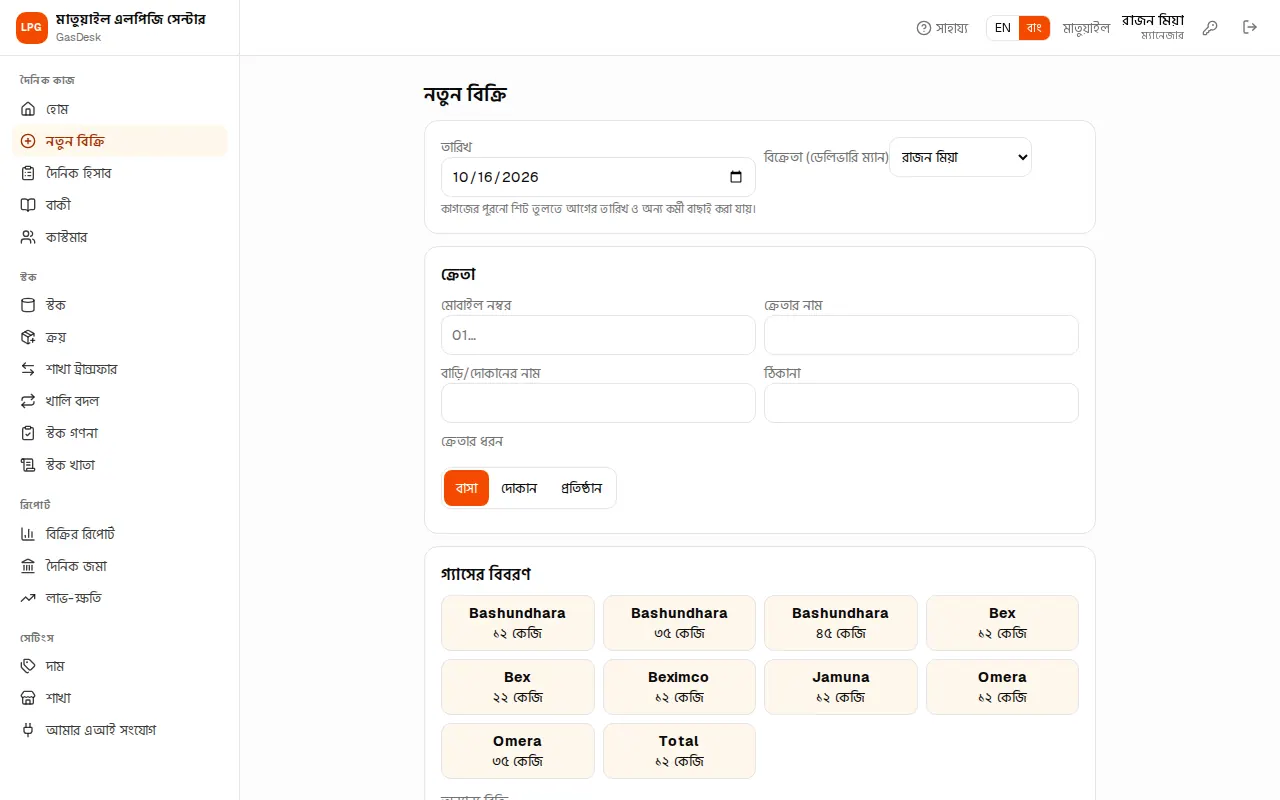Click the দাম tag icon in settings
1280x800 pixels.
click(x=28, y=666)
